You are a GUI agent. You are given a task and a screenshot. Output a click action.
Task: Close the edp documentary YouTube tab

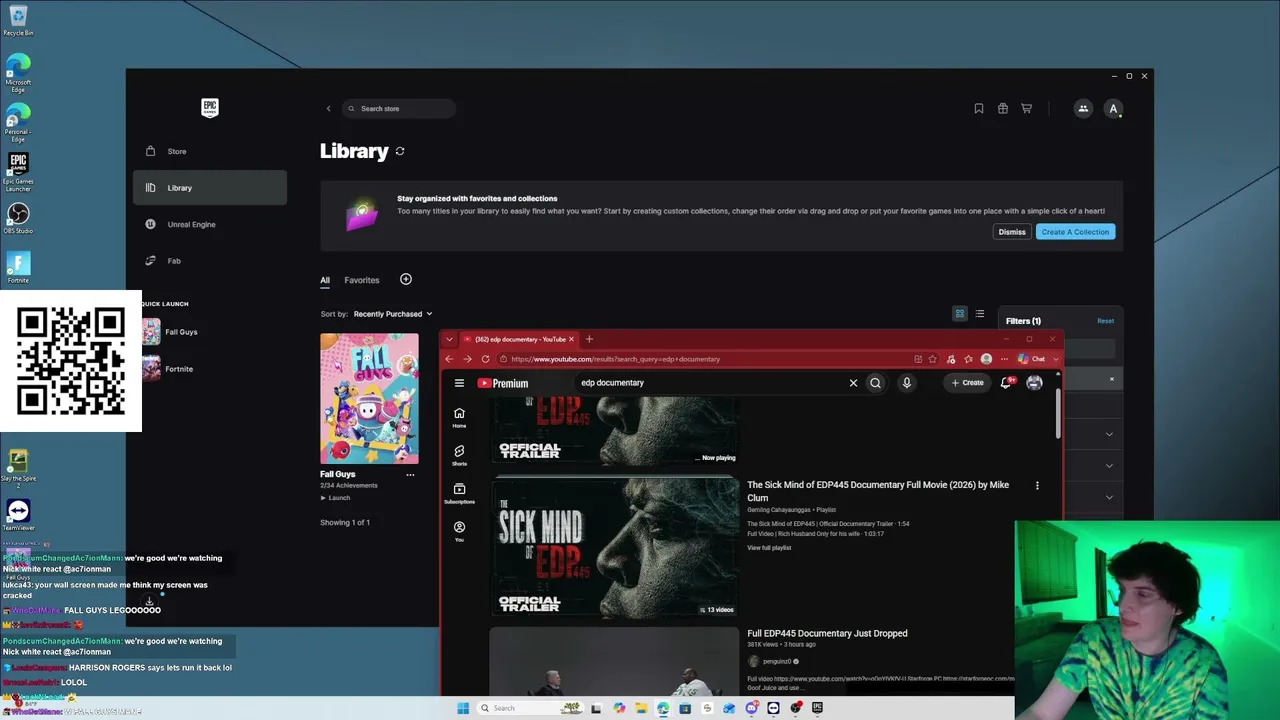click(571, 340)
